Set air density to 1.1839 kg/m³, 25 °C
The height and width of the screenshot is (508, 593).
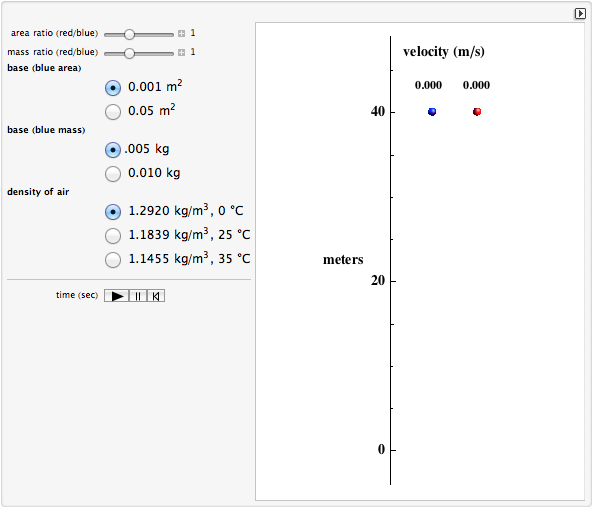[113, 236]
